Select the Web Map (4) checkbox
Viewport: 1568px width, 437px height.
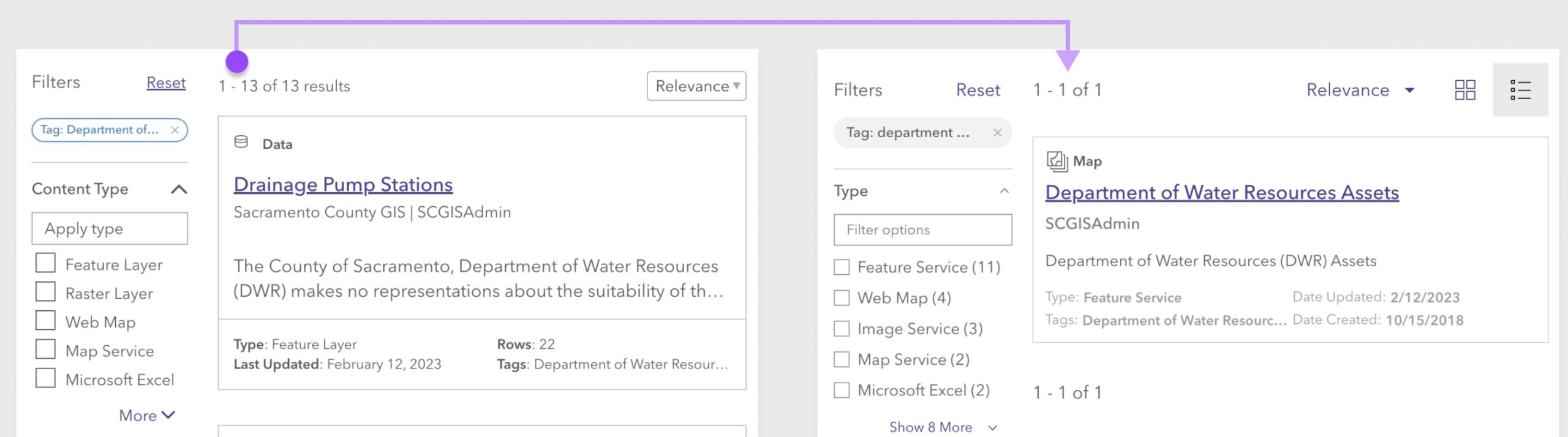842,298
